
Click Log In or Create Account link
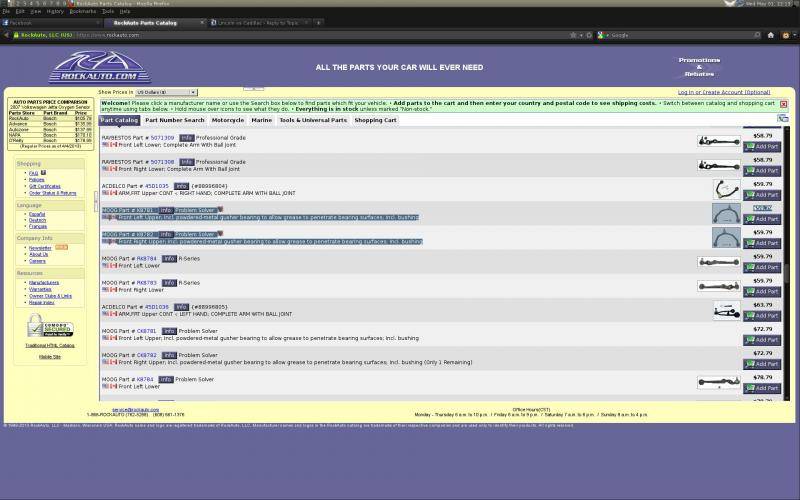point(723,92)
